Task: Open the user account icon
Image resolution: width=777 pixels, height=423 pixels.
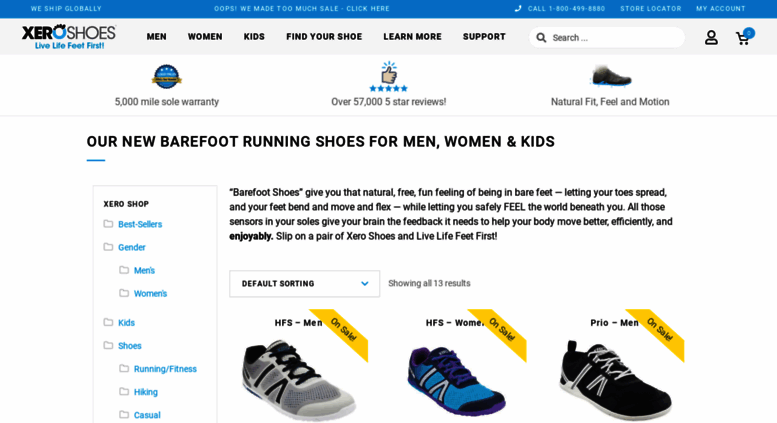Action: pos(711,38)
